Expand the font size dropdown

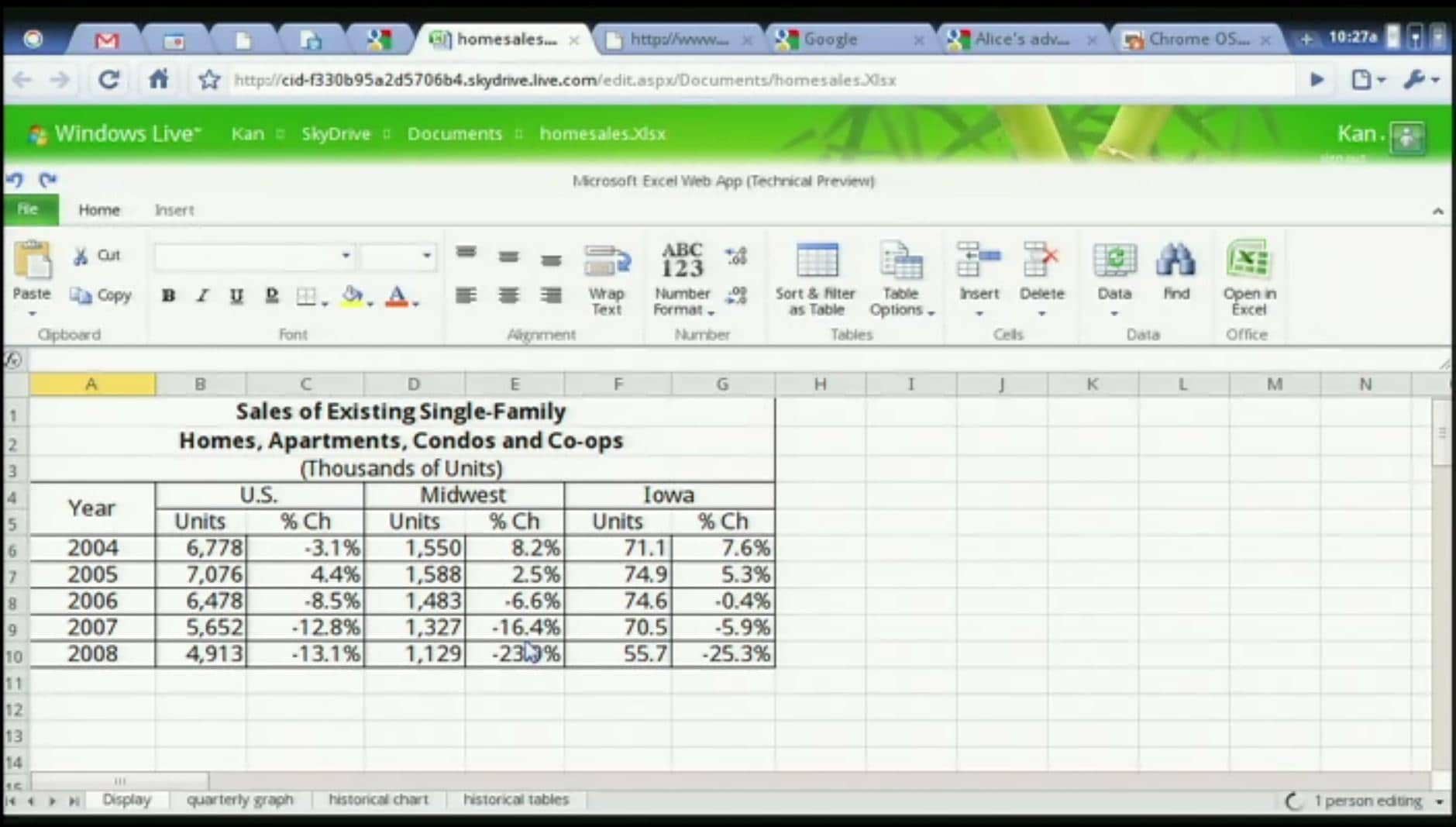[x=426, y=256]
